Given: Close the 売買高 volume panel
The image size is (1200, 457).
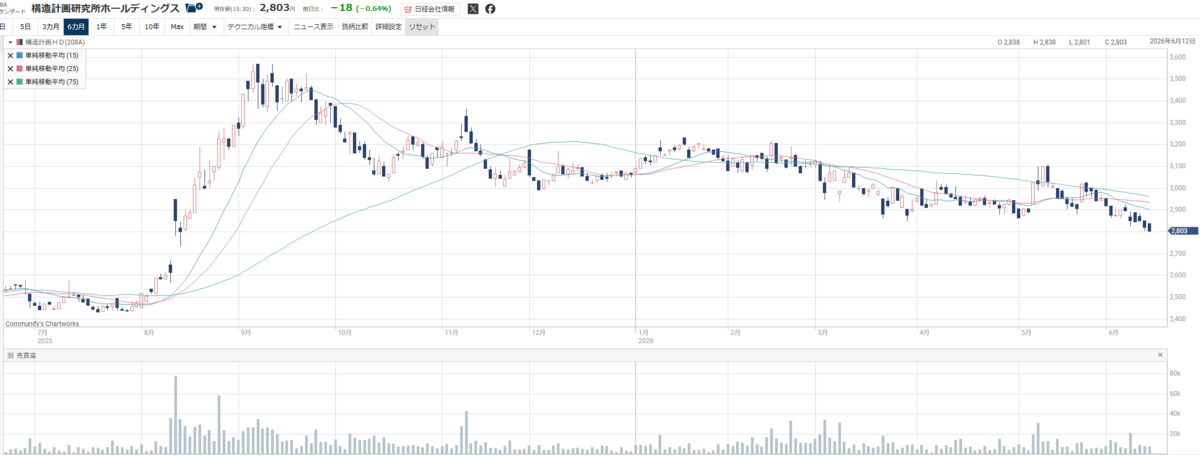Looking at the screenshot, I should pos(1160,355).
